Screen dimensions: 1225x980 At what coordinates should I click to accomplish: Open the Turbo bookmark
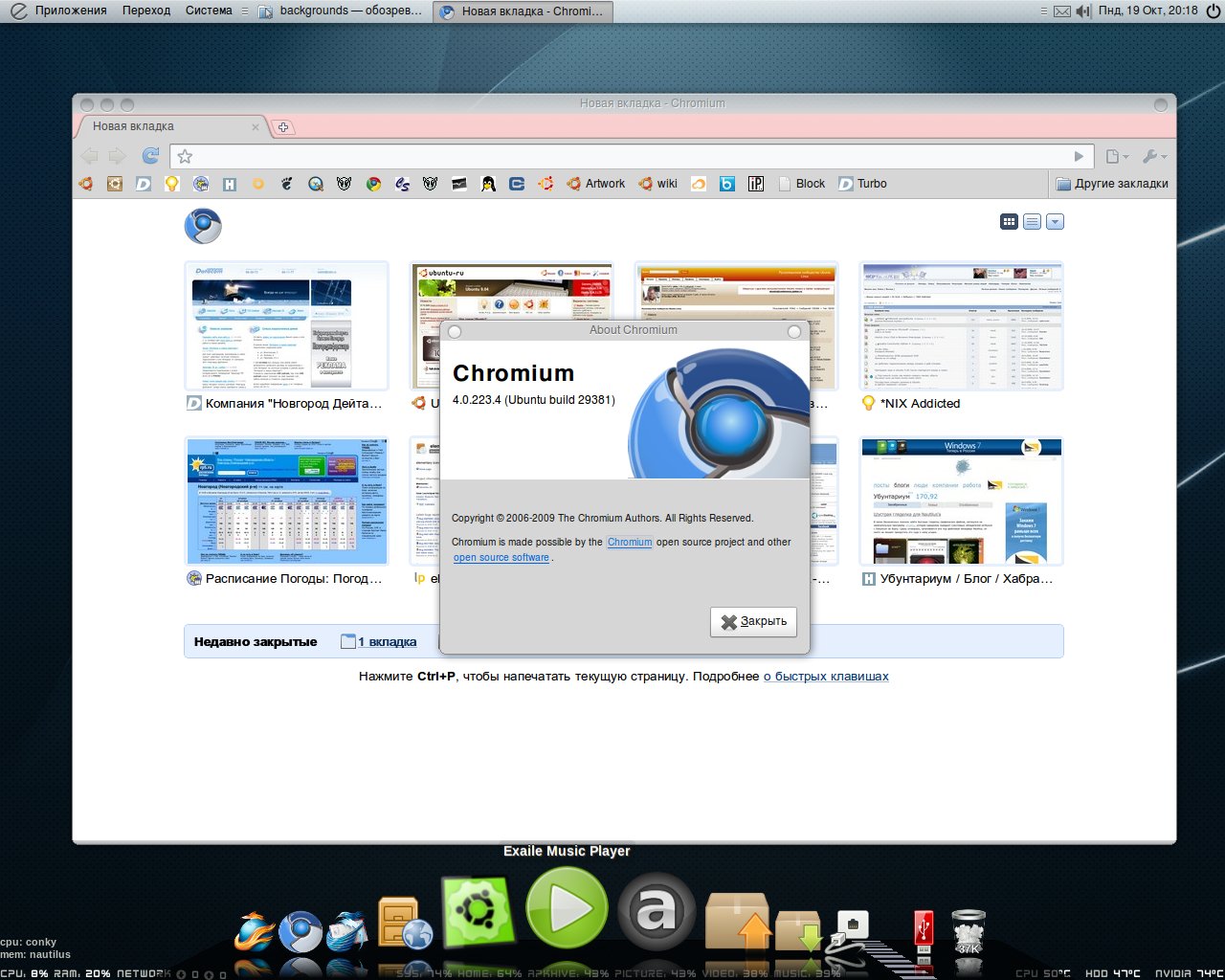coord(862,184)
